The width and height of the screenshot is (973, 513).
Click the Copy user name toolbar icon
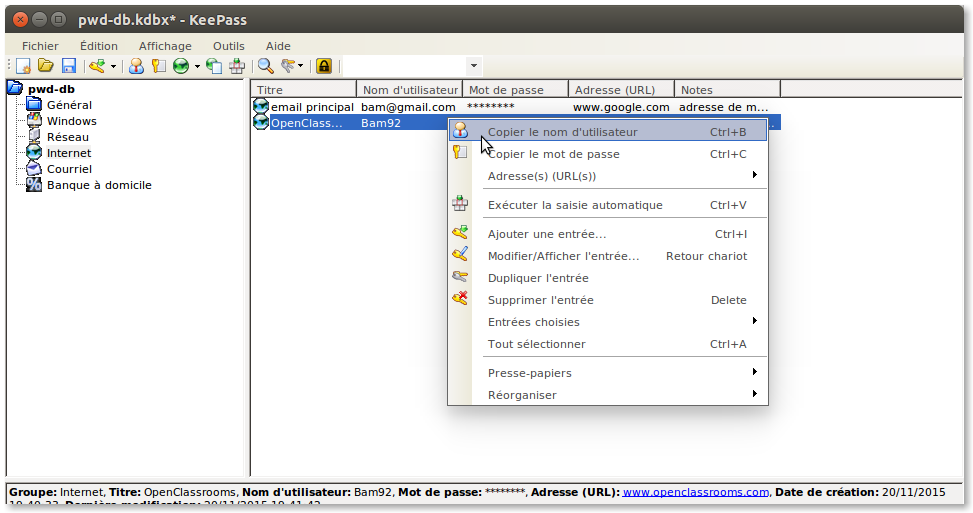137,66
